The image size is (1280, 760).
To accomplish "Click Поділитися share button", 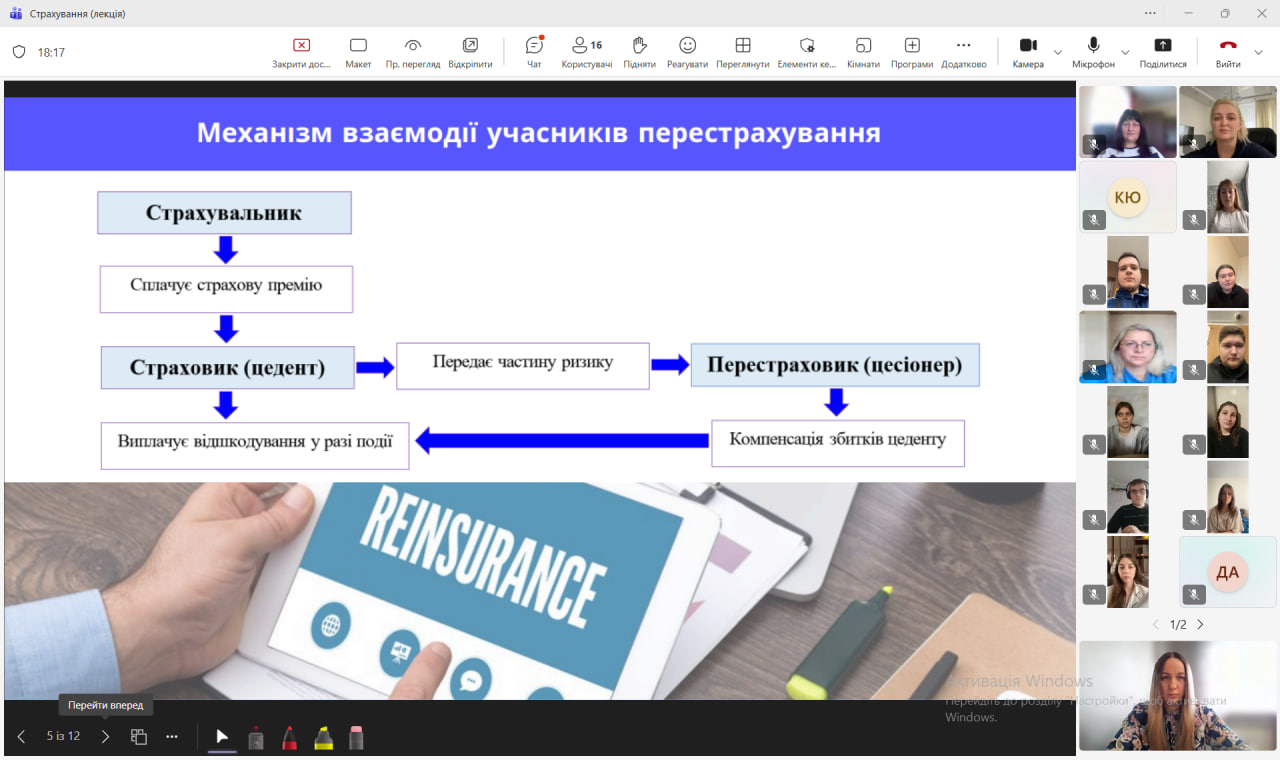I will pyautogui.click(x=1163, y=51).
